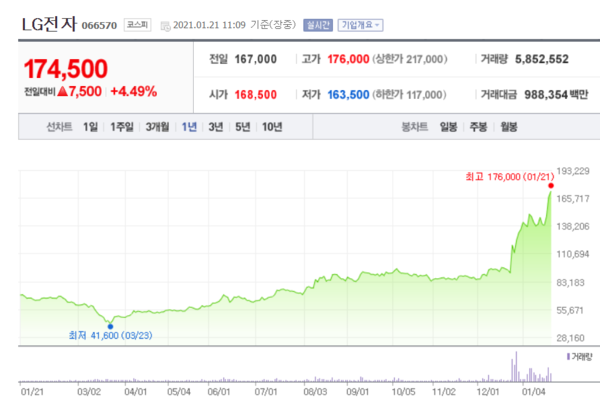Click the 10/05 x-axis date label
This screenshot has width=600, height=408.
coord(403,392)
